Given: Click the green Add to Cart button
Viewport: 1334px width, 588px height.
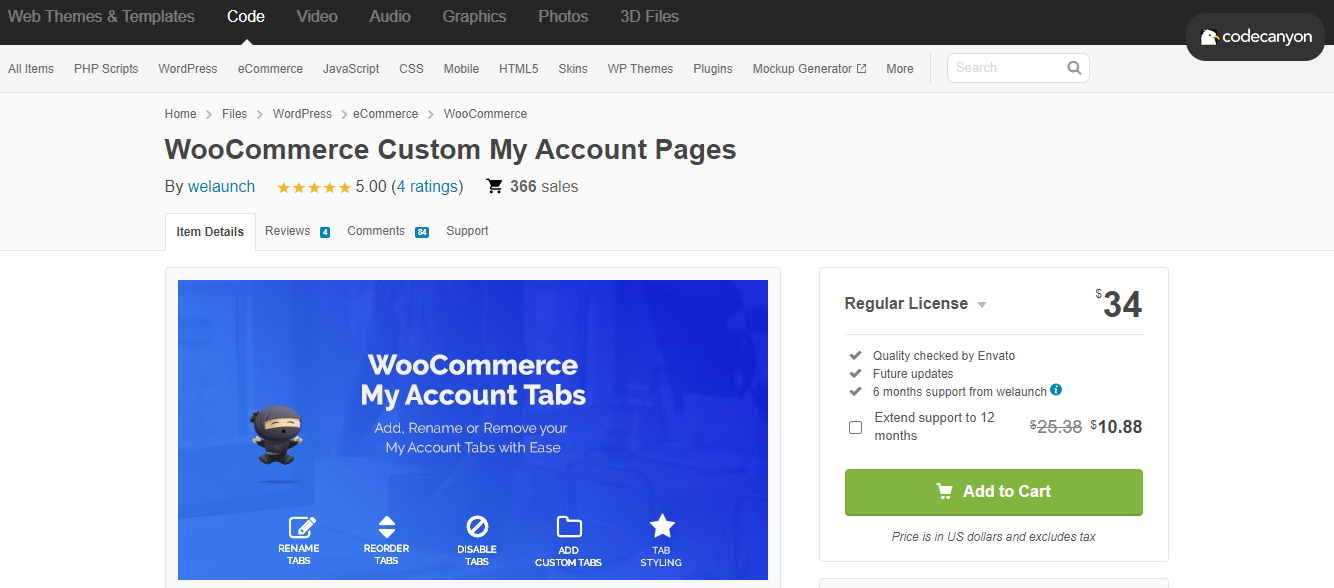Looking at the screenshot, I should [x=993, y=491].
